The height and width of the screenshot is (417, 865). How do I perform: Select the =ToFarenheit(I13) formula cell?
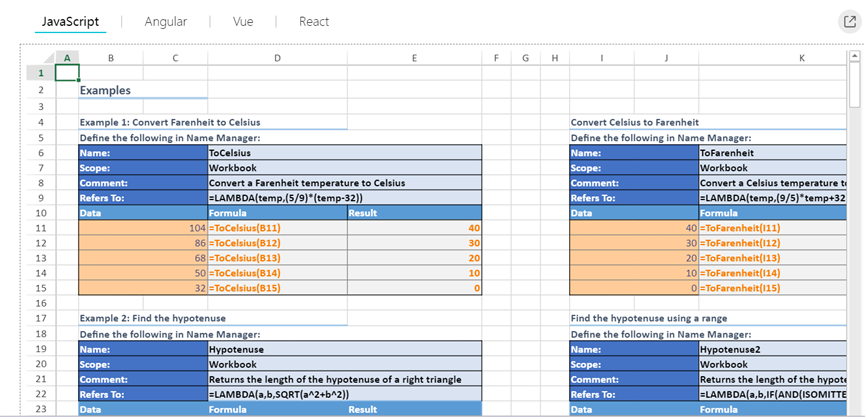pyautogui.click(x=772, y=258)
